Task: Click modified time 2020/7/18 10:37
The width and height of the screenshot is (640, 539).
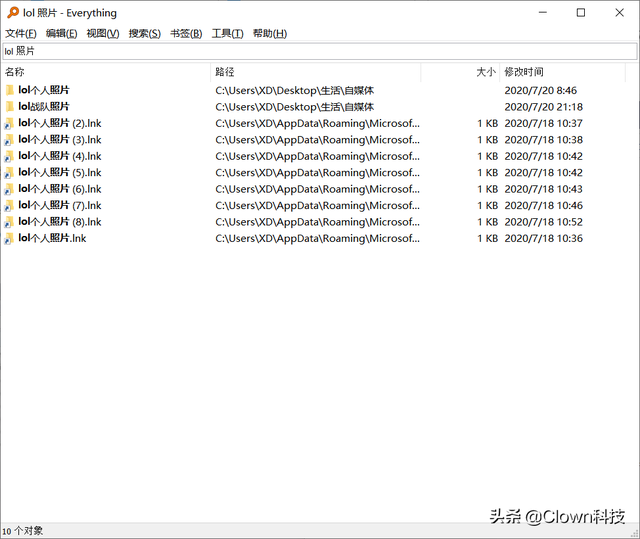Action: point(544,123)
